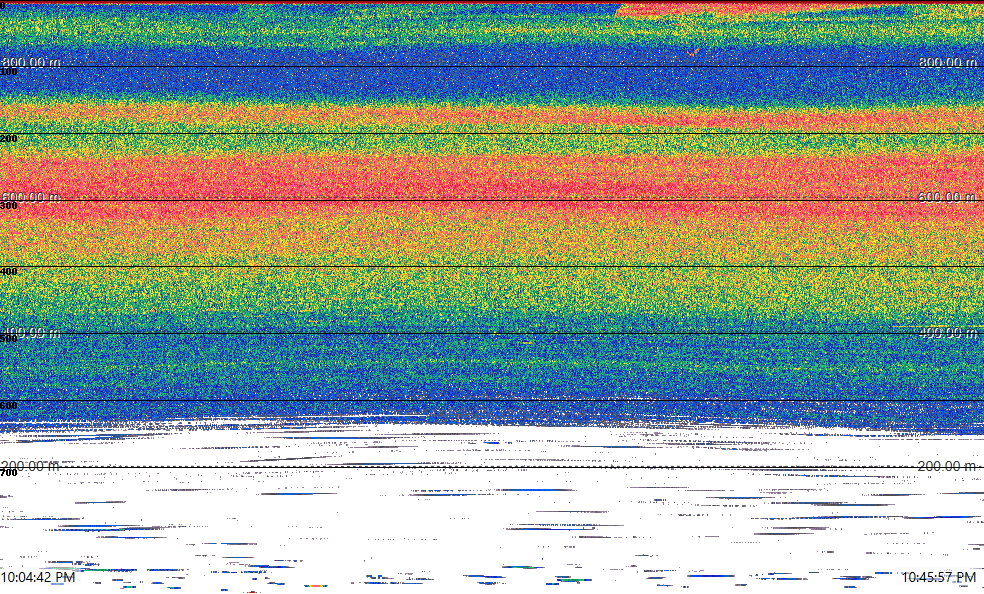
Task: Click the right-side 400.00 m depth label
Action: point(948,332)
